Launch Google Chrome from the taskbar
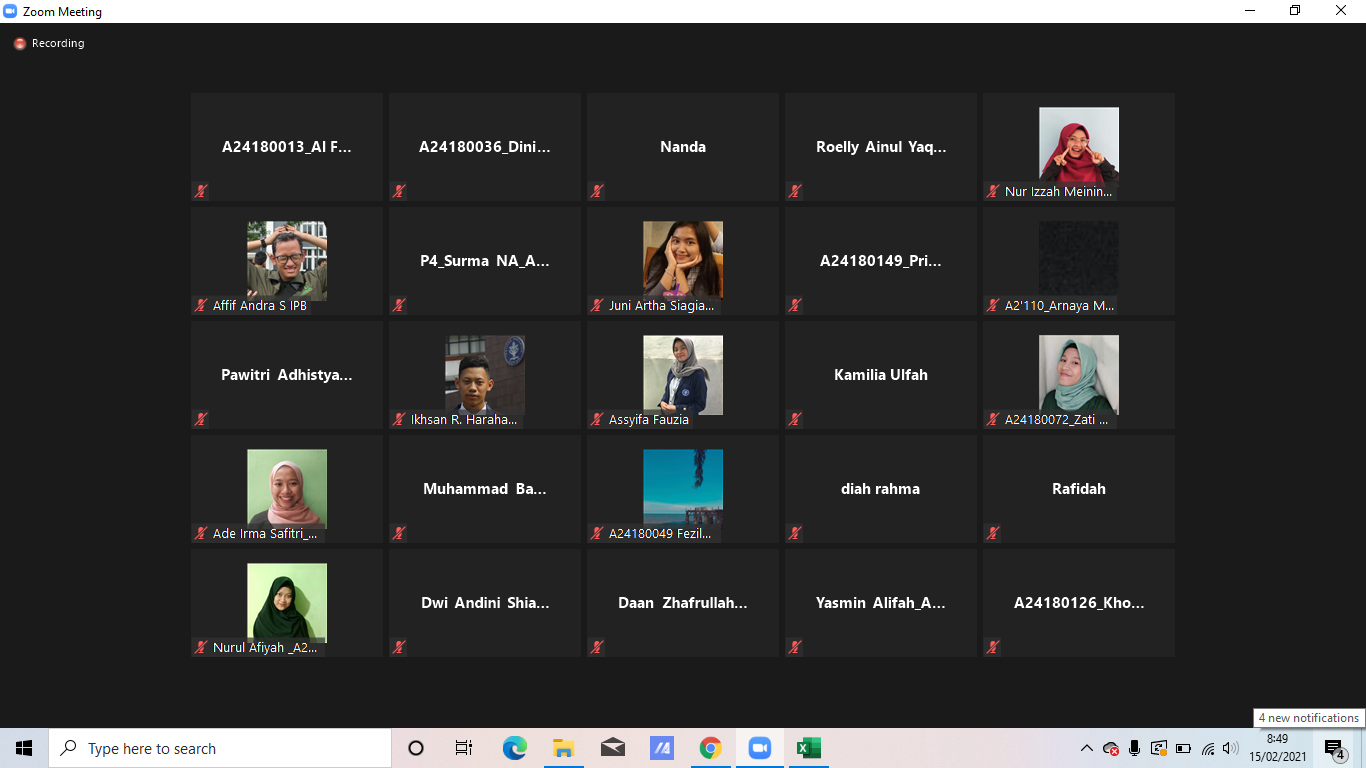This screenshot has height=768, width=1366. click(x=710, y=748)
